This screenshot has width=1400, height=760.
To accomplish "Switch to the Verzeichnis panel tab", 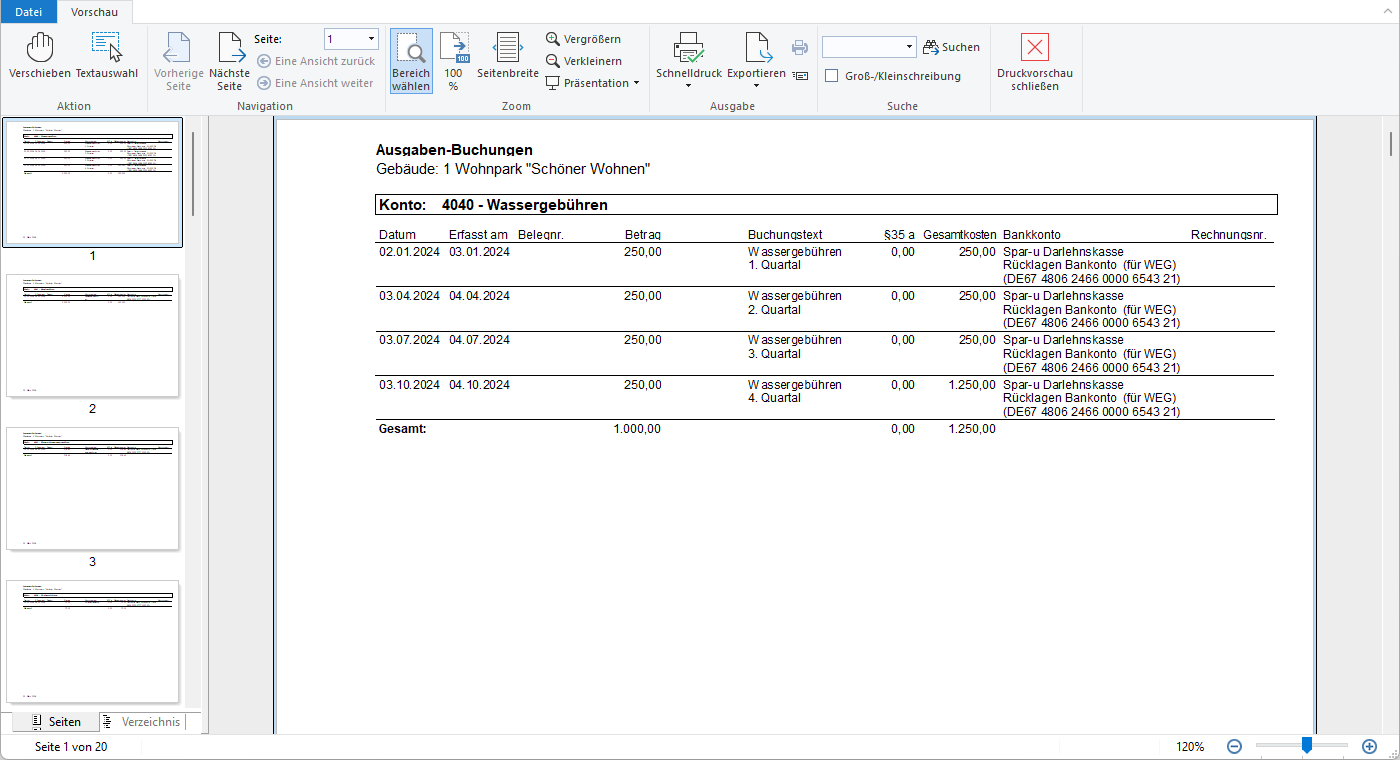I will tap(141, 722).
